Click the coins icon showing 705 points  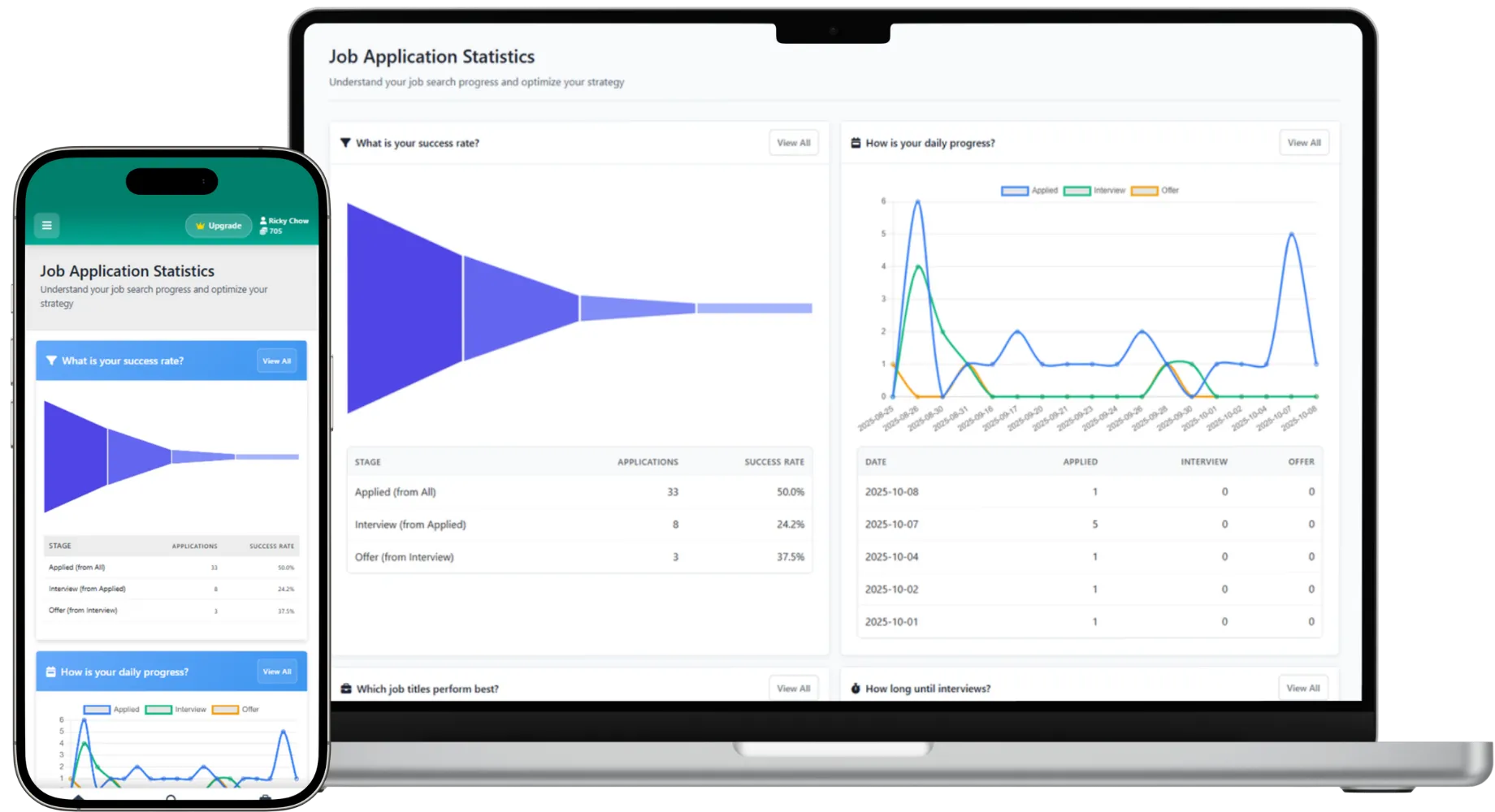pos(264,231)
